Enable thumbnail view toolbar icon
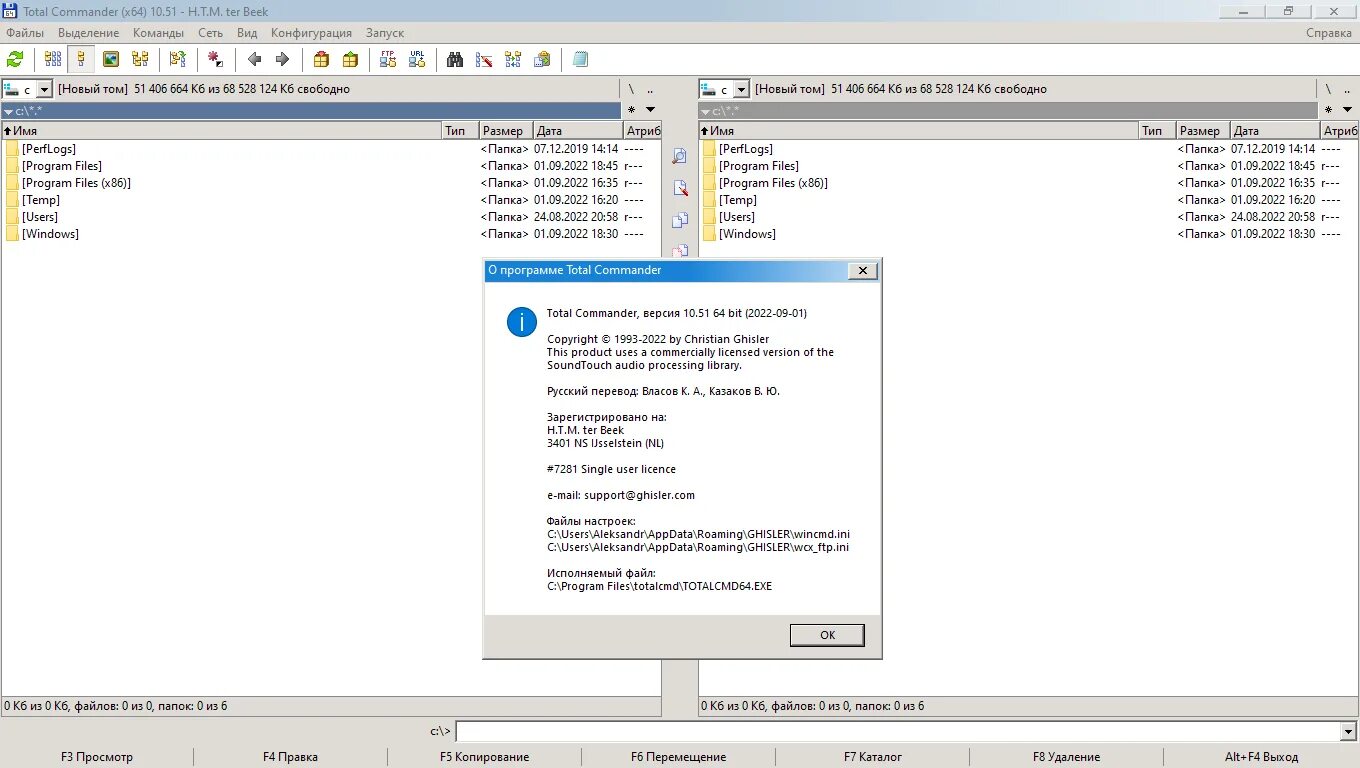The width and height of the screenshot is (1360, 768). pyautogui.click(x=111, y=60)
